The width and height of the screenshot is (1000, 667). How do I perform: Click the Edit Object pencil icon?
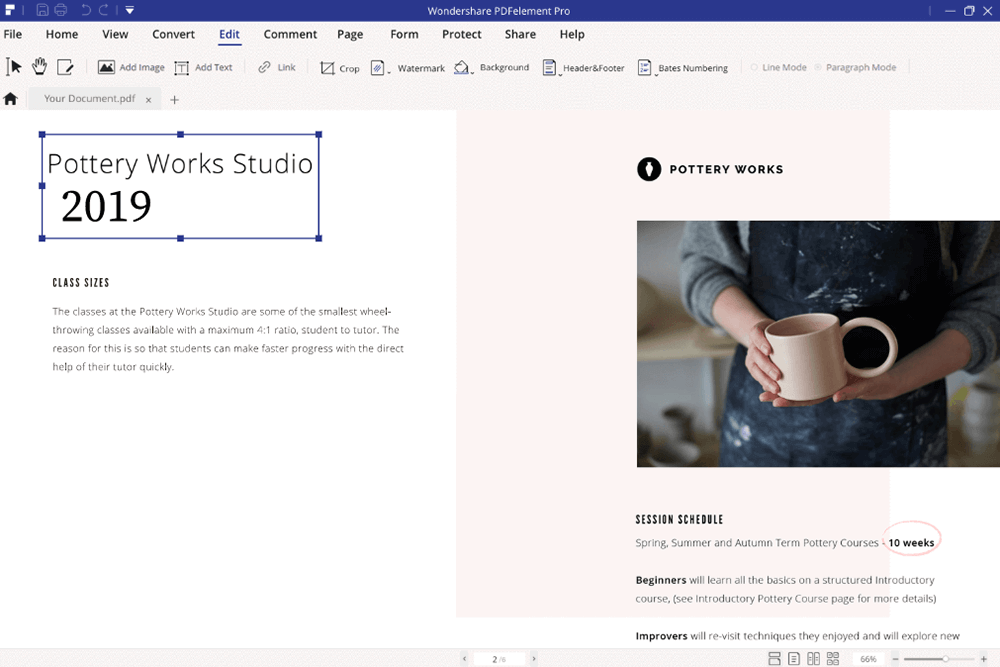tap(65, 67)
